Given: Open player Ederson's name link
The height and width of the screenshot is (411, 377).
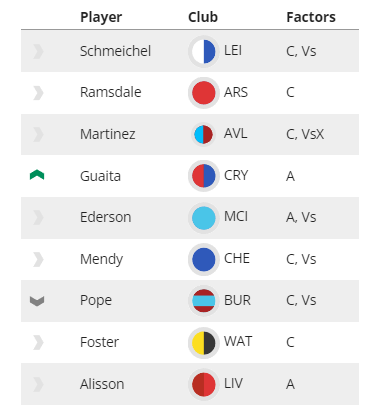Looking at the screenshot, I should tap(106, 217).
